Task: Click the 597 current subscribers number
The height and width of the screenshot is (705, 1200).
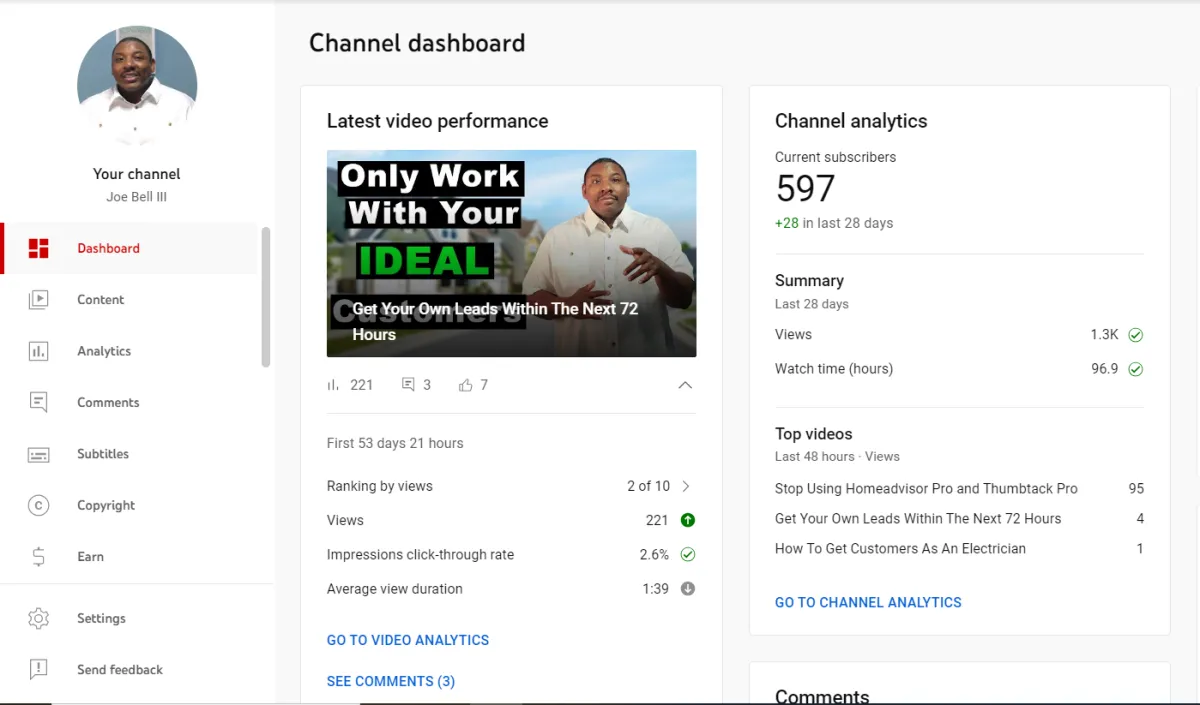Action: point(805,189)
